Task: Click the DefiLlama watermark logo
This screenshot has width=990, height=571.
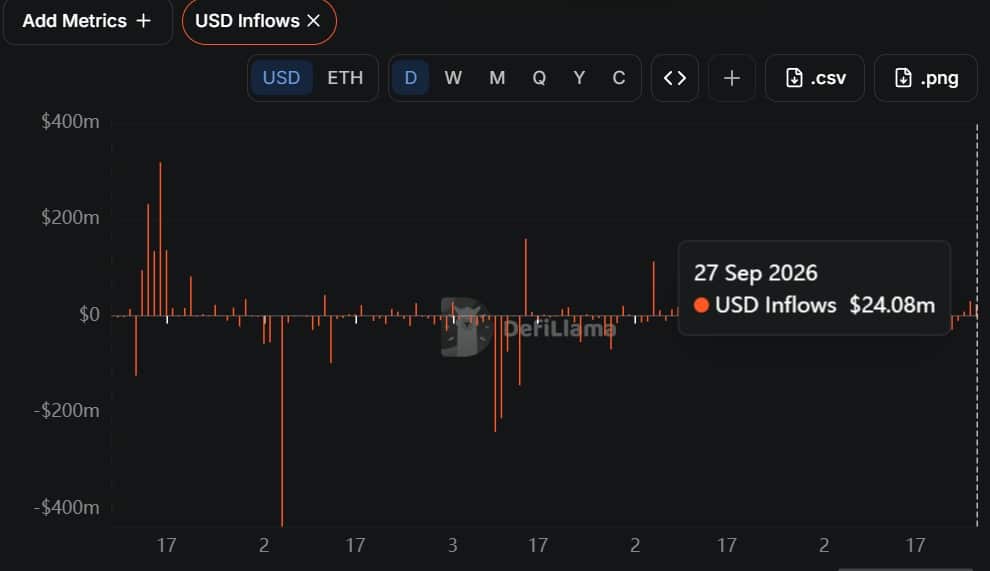Action: (466, 327)
